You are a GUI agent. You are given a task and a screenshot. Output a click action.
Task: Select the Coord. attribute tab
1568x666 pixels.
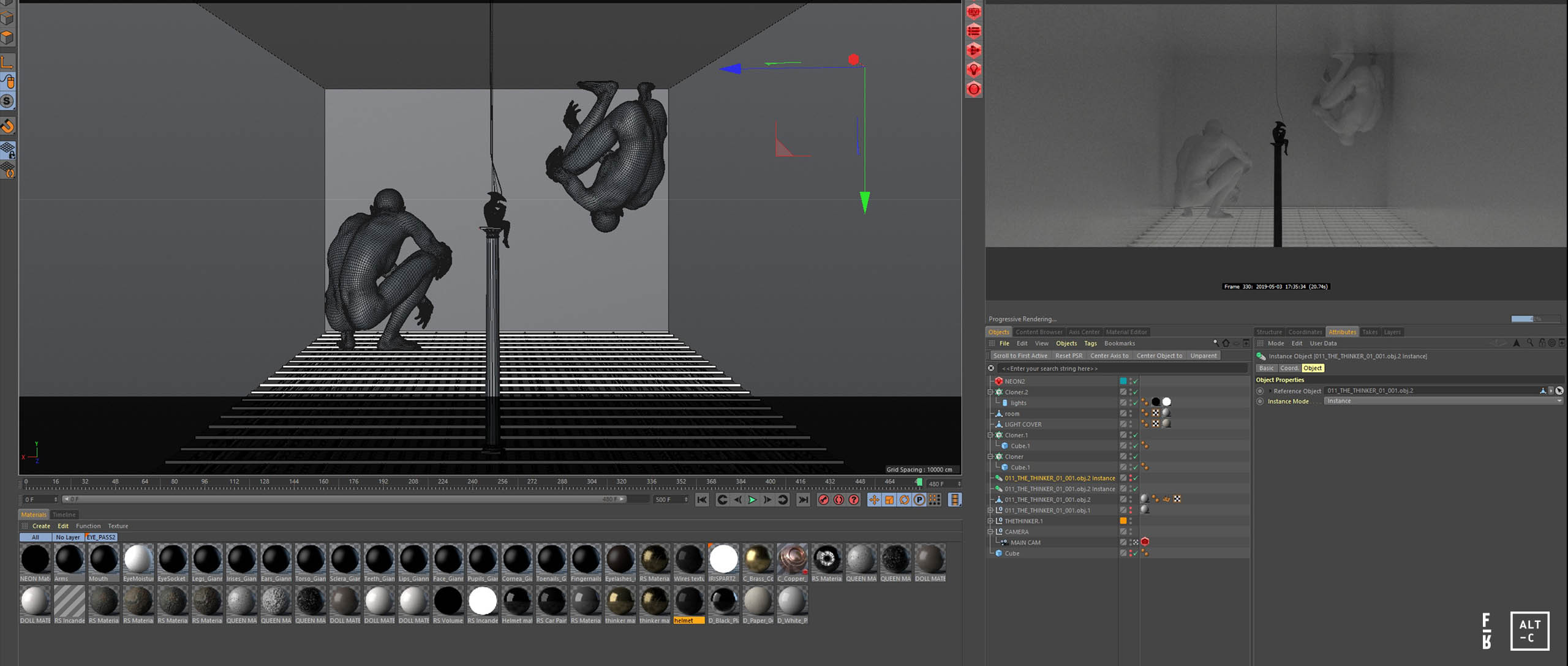(x=1289, y=369)
